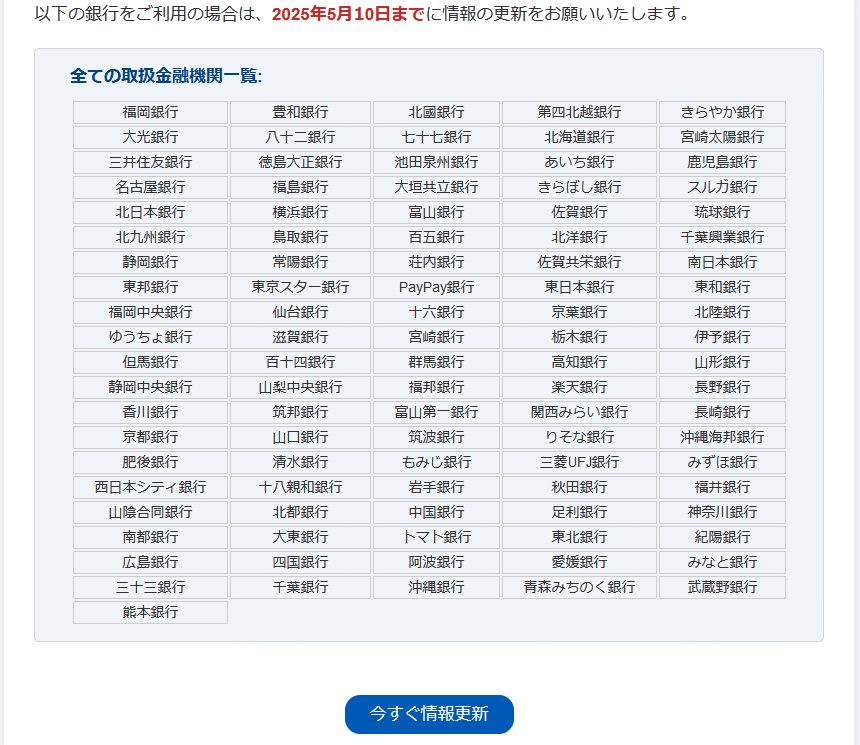The width and height of the screenshot is (860, 745).
Task: Select 北九州銀行 in the table
Action: tap(150, 238)
